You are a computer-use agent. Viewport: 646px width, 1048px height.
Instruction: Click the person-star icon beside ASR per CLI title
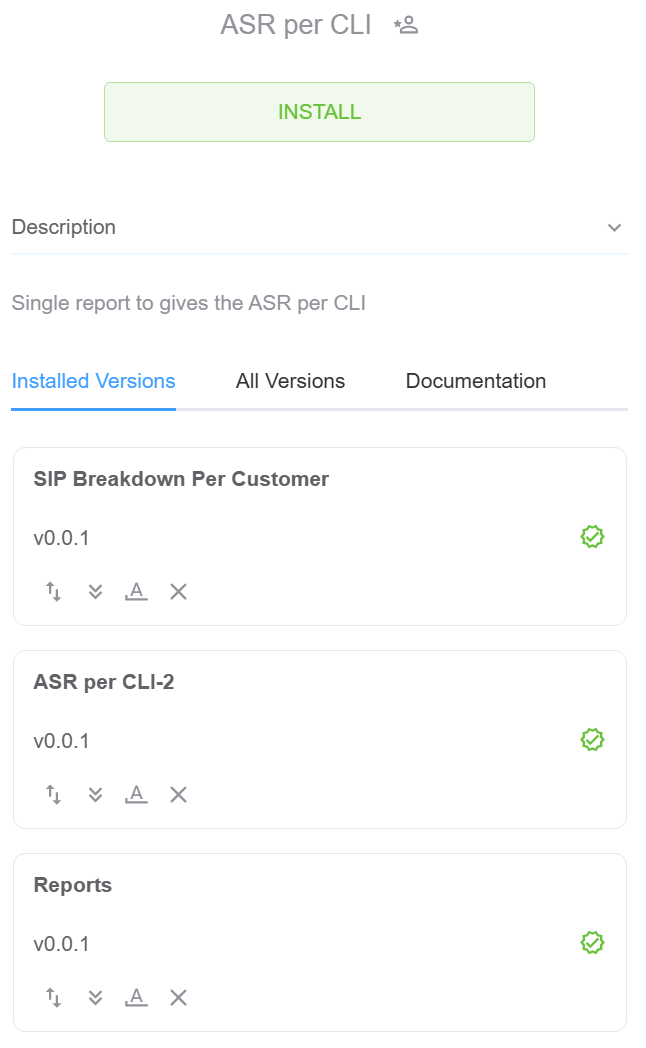(x=405, y=25)
